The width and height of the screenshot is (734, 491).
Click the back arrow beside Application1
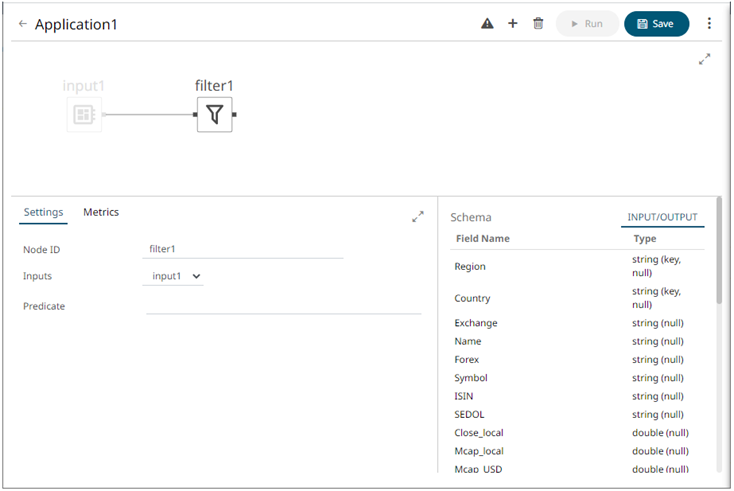pyautogui.click(x=22, y=23)
